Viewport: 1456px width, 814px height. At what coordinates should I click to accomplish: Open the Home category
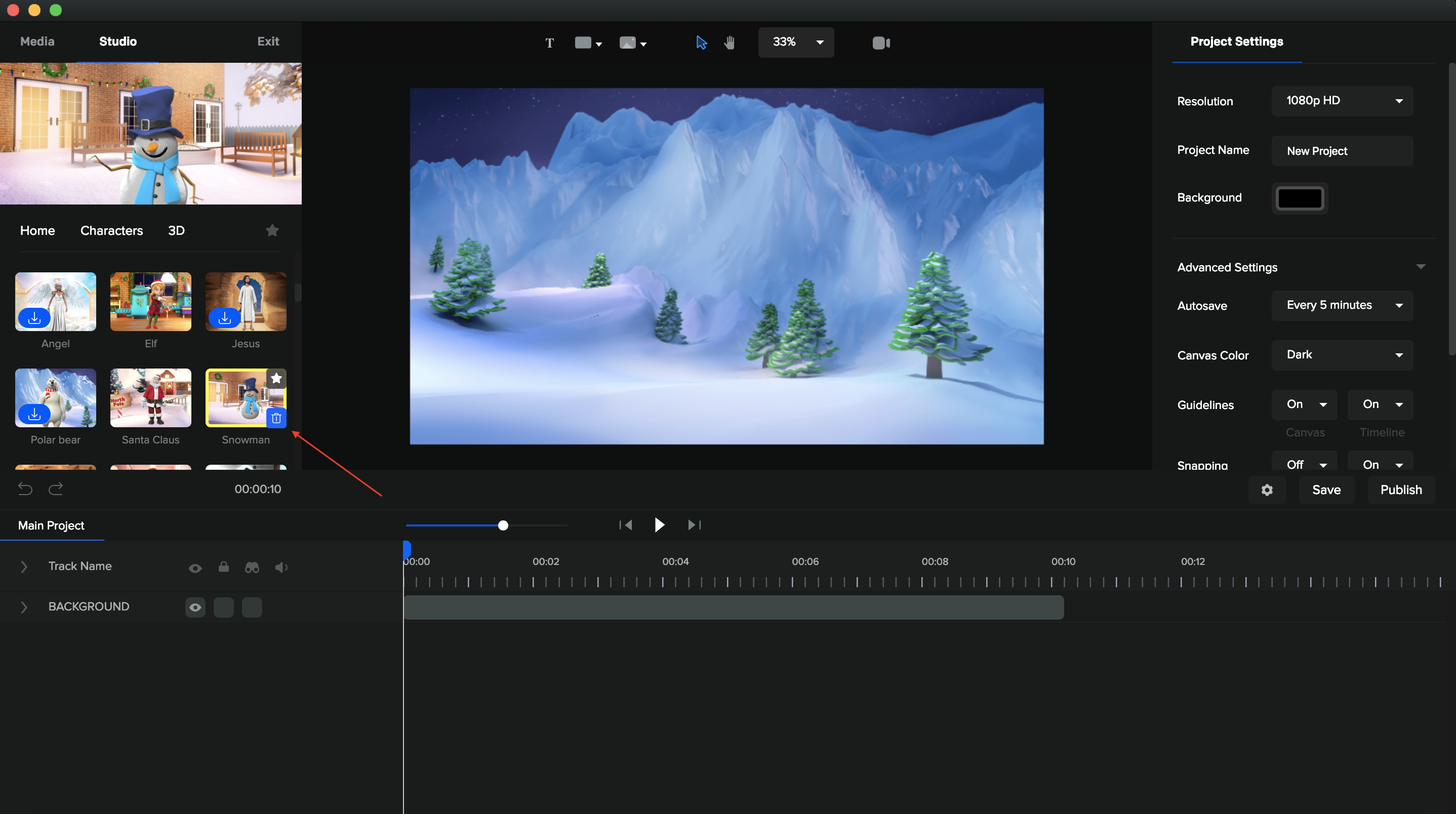pyautogui.click(x=37, y=231)
